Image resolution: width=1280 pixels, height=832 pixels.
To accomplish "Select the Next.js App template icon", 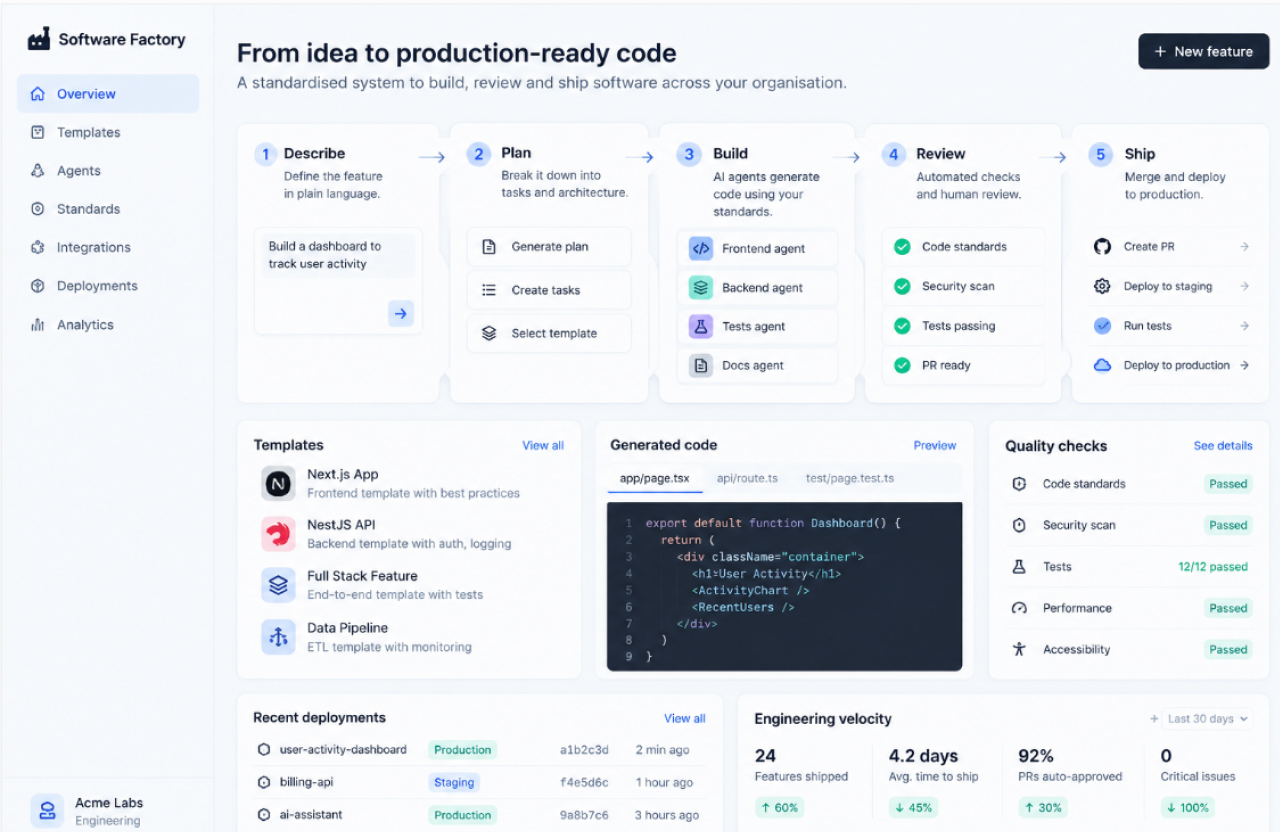I will coord(278,484).
